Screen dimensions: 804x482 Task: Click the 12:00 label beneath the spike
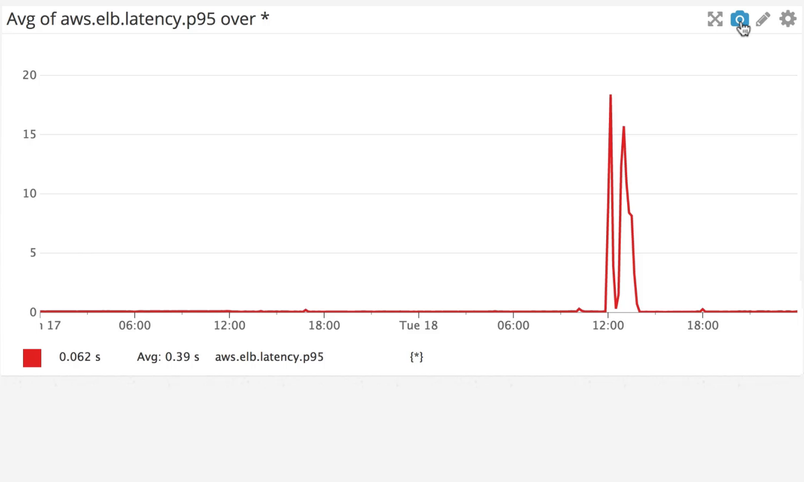[x=608, y=326]
